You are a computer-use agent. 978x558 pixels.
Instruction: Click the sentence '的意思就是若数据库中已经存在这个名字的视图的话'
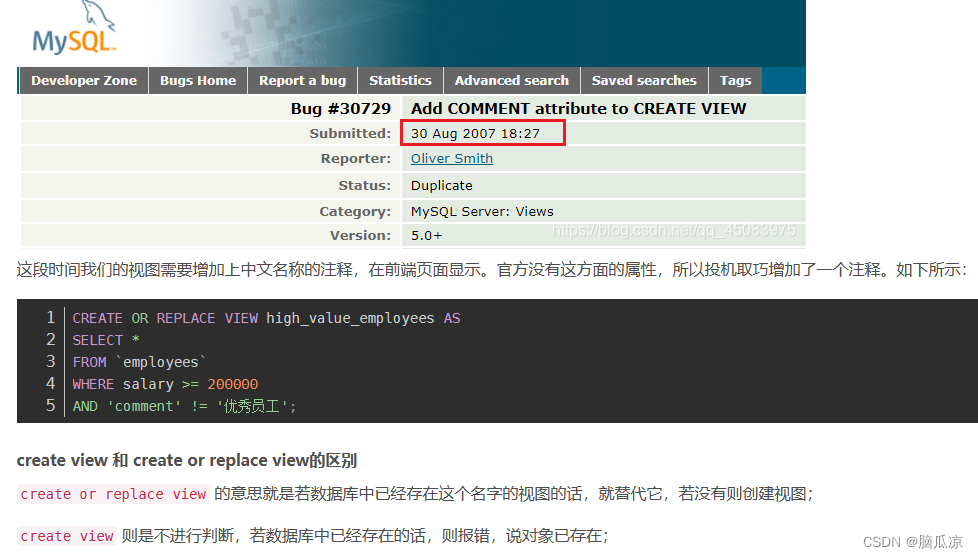click(400, 494)
